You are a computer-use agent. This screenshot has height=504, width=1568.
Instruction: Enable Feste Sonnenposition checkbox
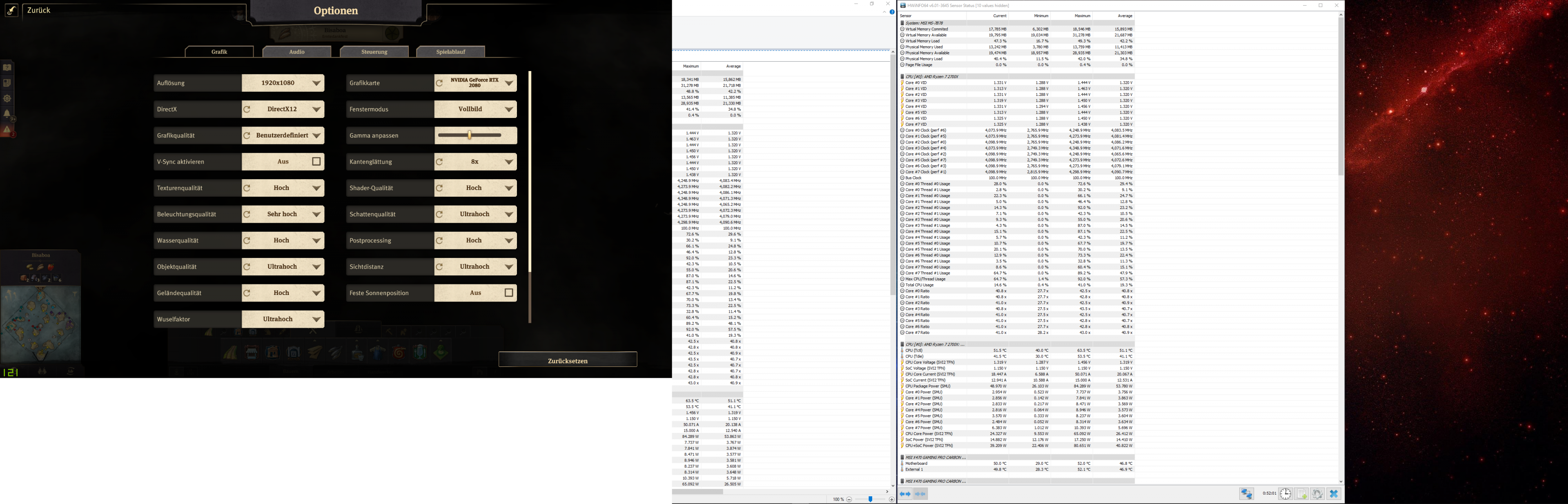pyautogui.click(x=509, y=293)
